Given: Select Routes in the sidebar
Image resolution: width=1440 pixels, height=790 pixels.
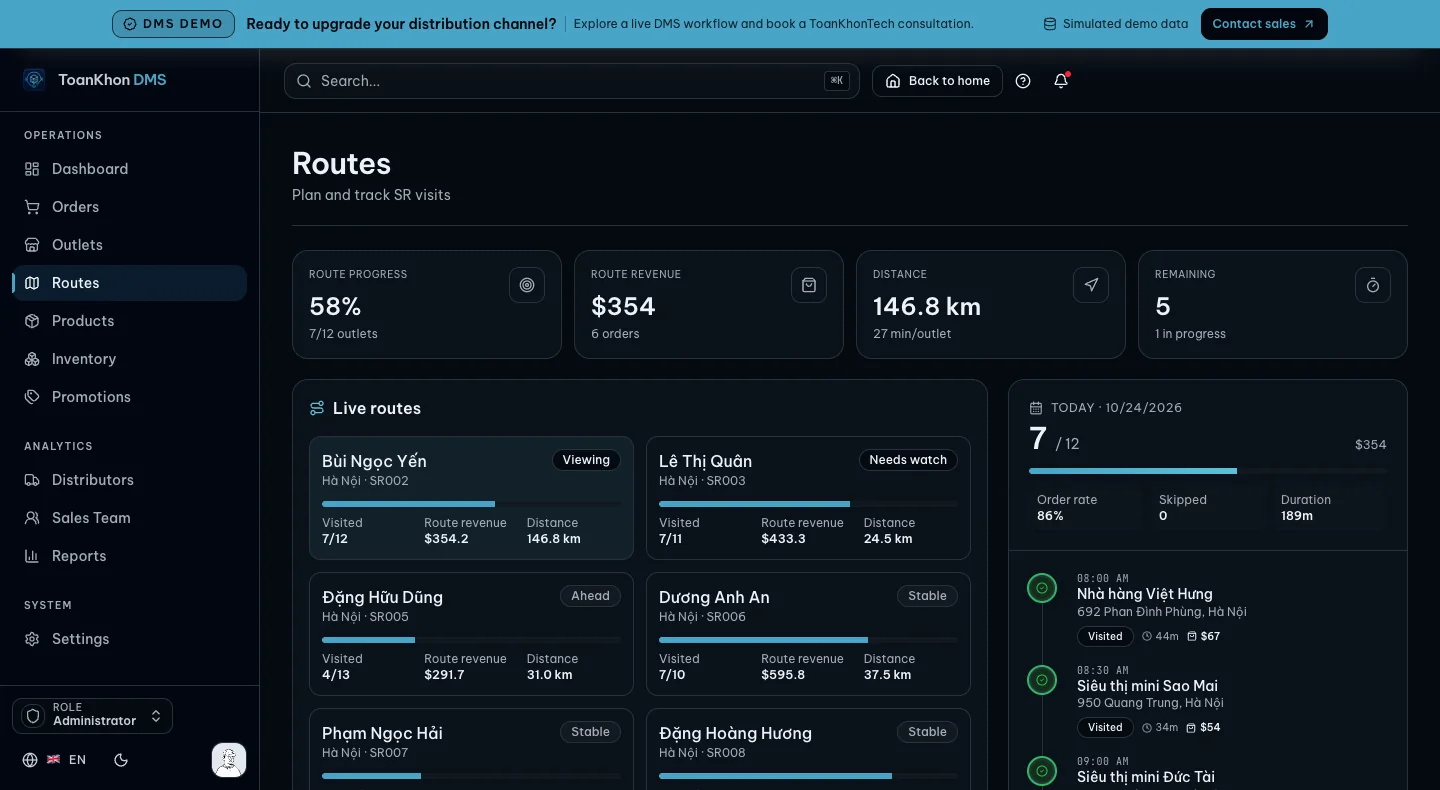Looking at the screenshot, I should pos(129,283).
